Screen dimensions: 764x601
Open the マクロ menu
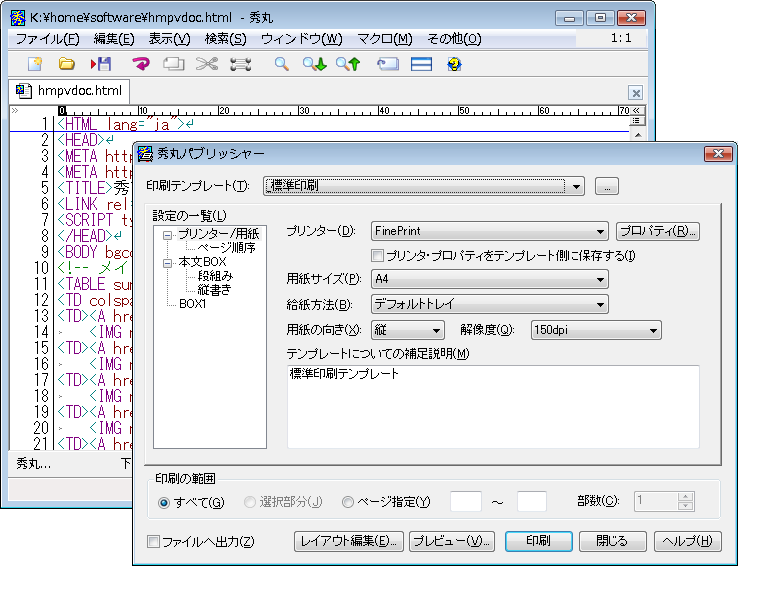[385, 39]
